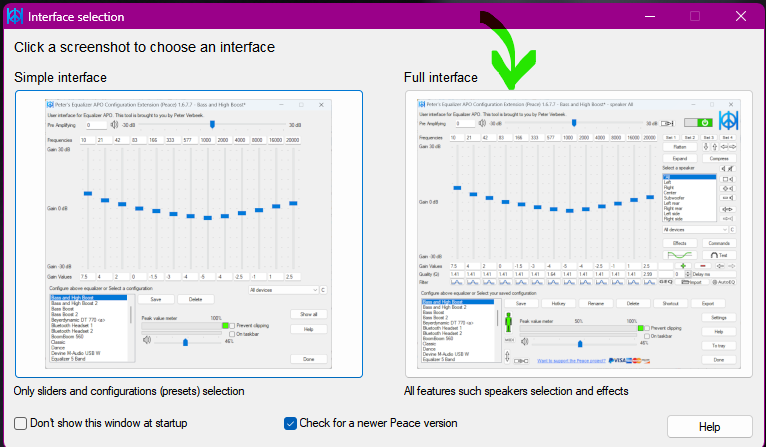The height and width of the screenshot is (447, 766).
Task: Click the red minus icon in Full interface preview
Action: [703, 266]
